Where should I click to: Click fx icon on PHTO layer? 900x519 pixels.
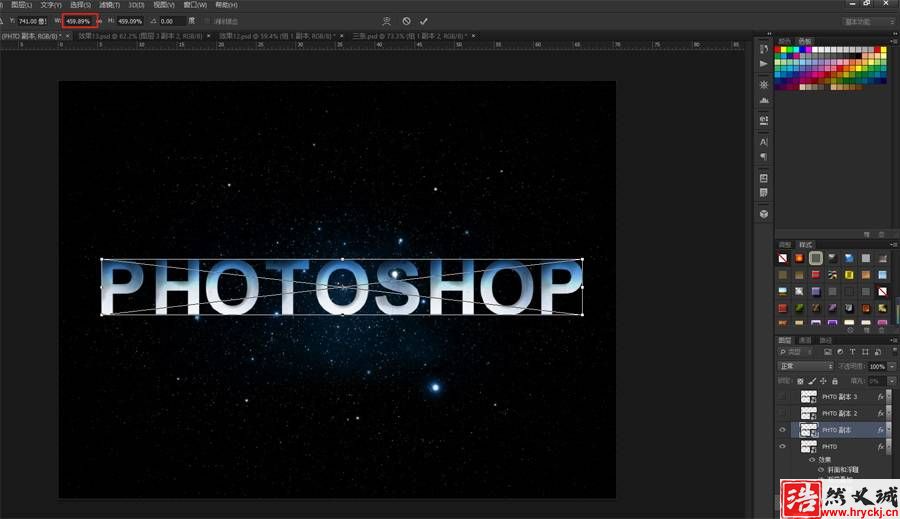tap(880, 447)
